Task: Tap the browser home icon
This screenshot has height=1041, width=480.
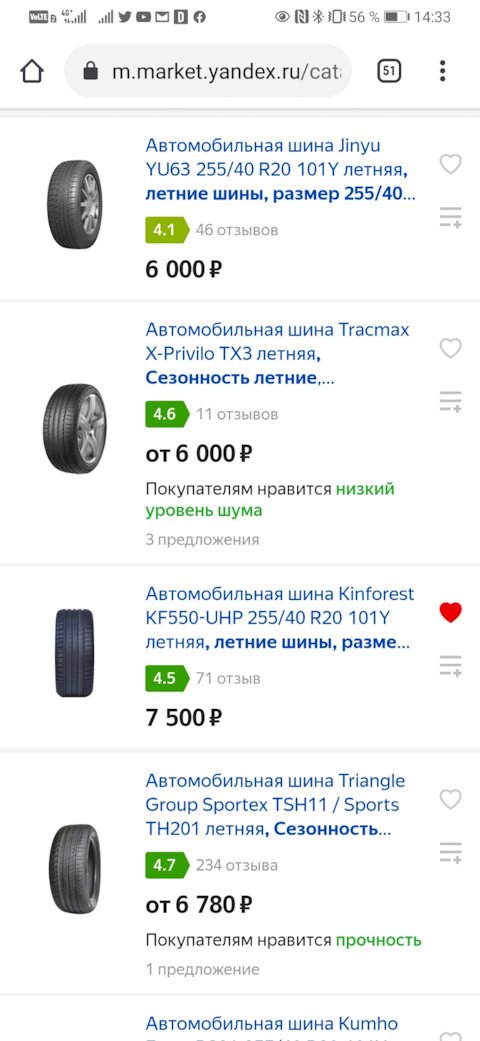Action: point(32,71)
